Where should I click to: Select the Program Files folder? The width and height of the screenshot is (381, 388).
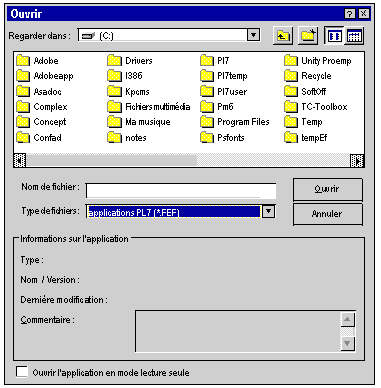coord(235,122)
